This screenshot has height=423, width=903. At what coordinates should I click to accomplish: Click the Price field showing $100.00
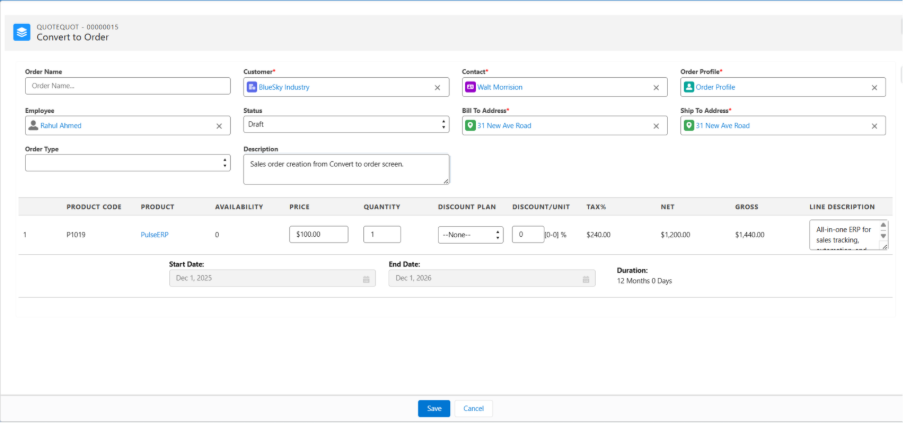coord(318,234)
